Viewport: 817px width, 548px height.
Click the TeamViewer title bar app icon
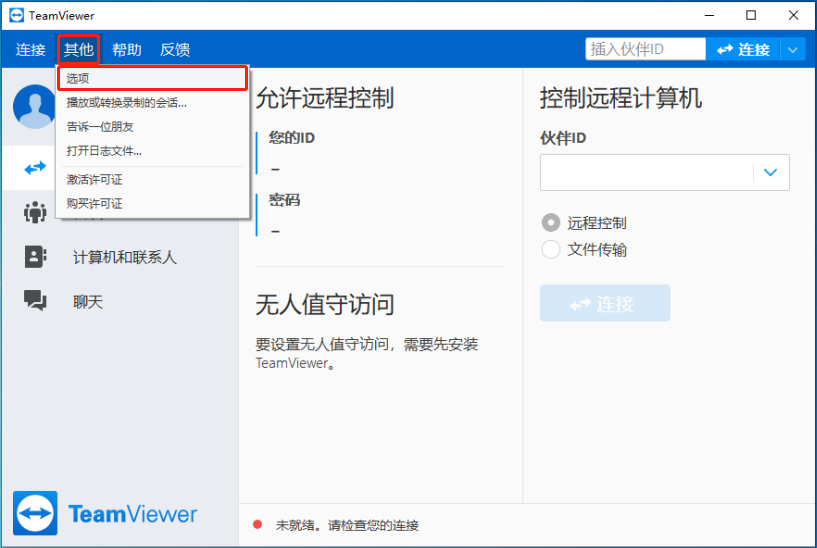point(16,15)
